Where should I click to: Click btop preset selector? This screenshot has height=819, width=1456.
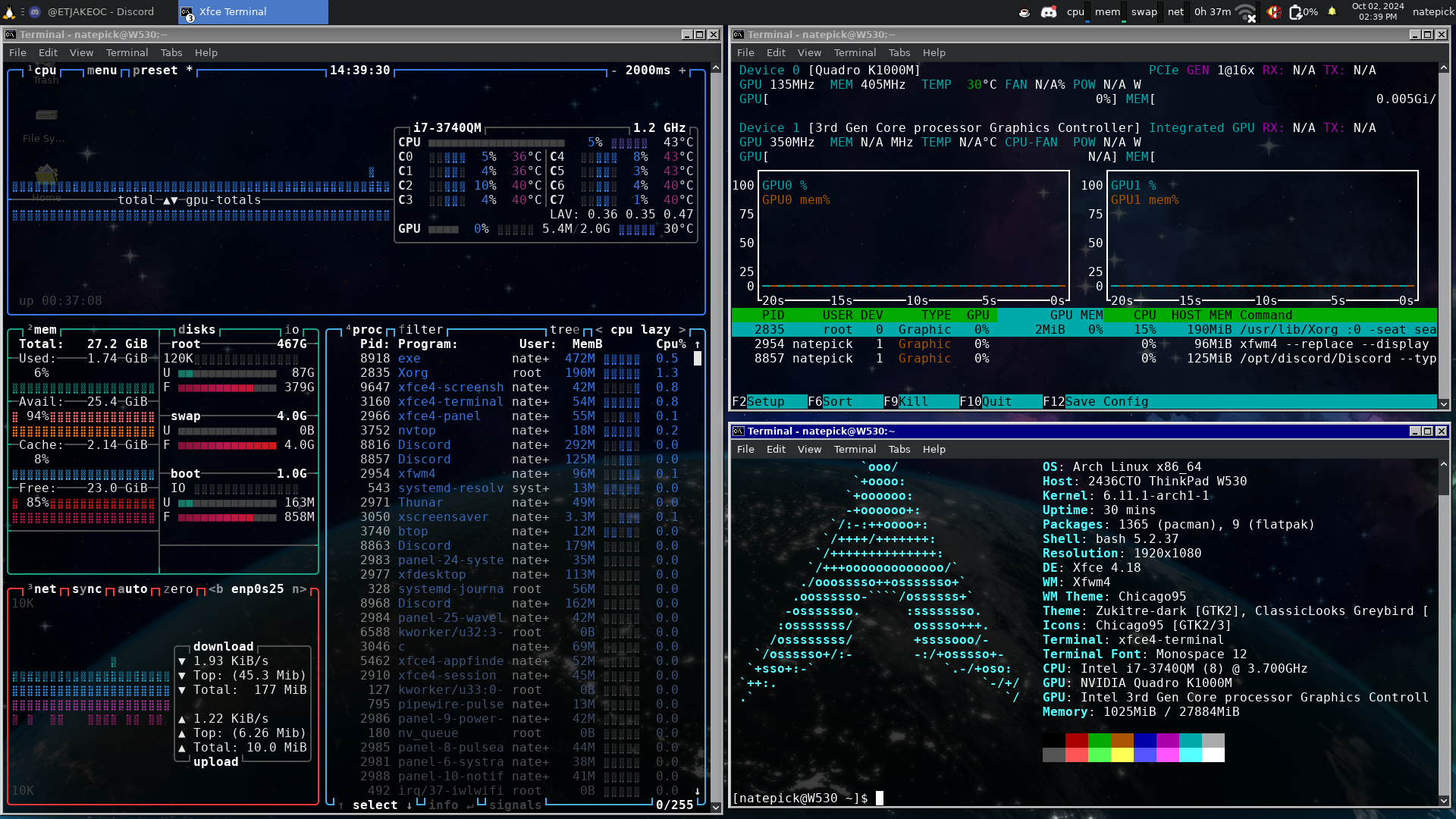point(162,71)
